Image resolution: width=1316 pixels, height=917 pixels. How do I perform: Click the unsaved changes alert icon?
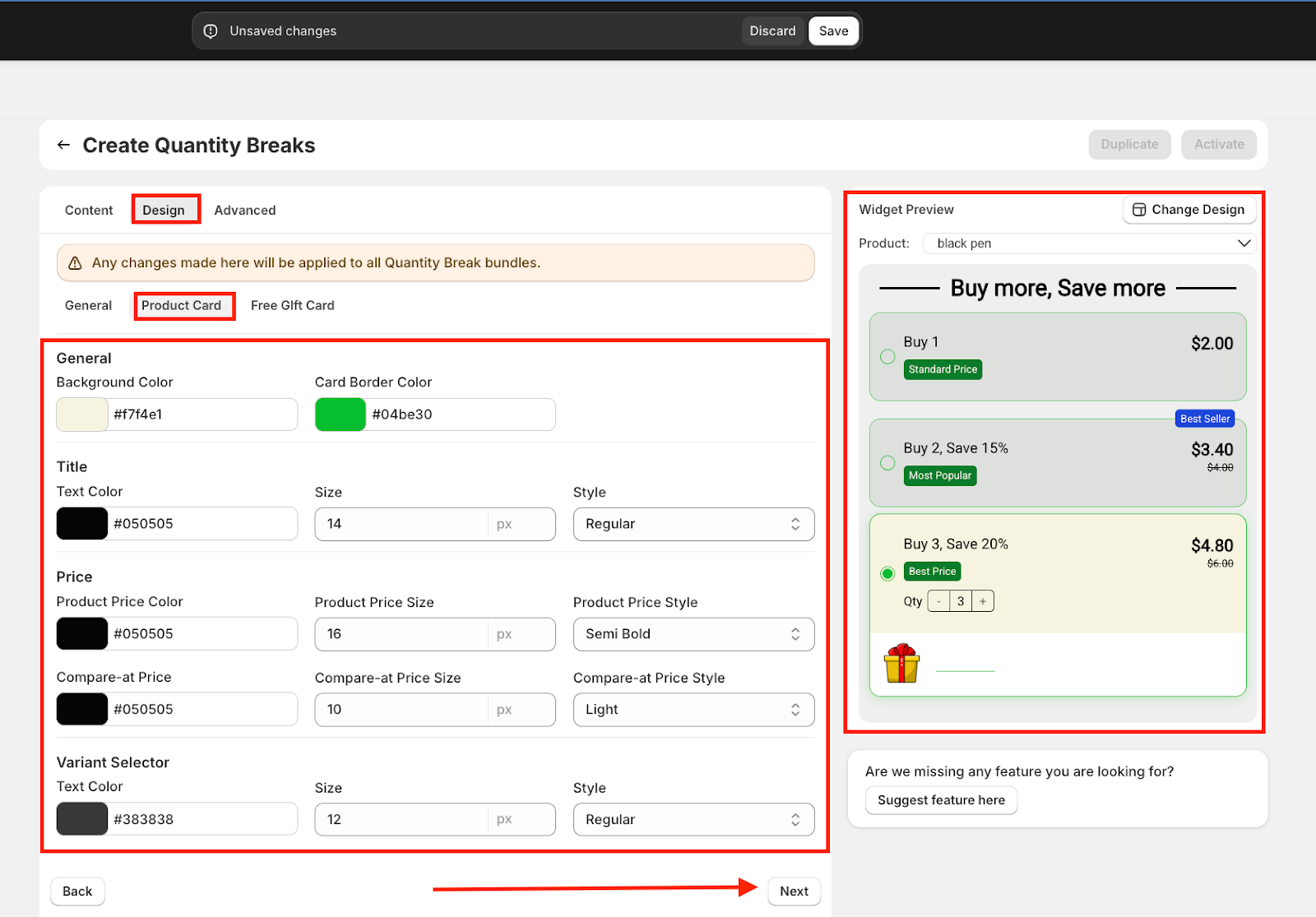211,31
